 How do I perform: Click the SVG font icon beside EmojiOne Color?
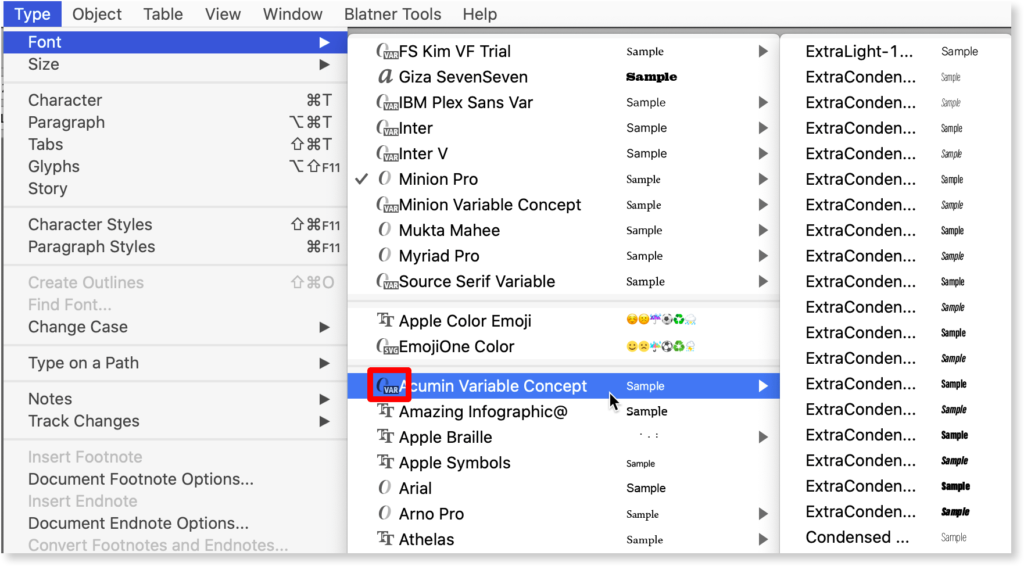(x=386, y=347)
